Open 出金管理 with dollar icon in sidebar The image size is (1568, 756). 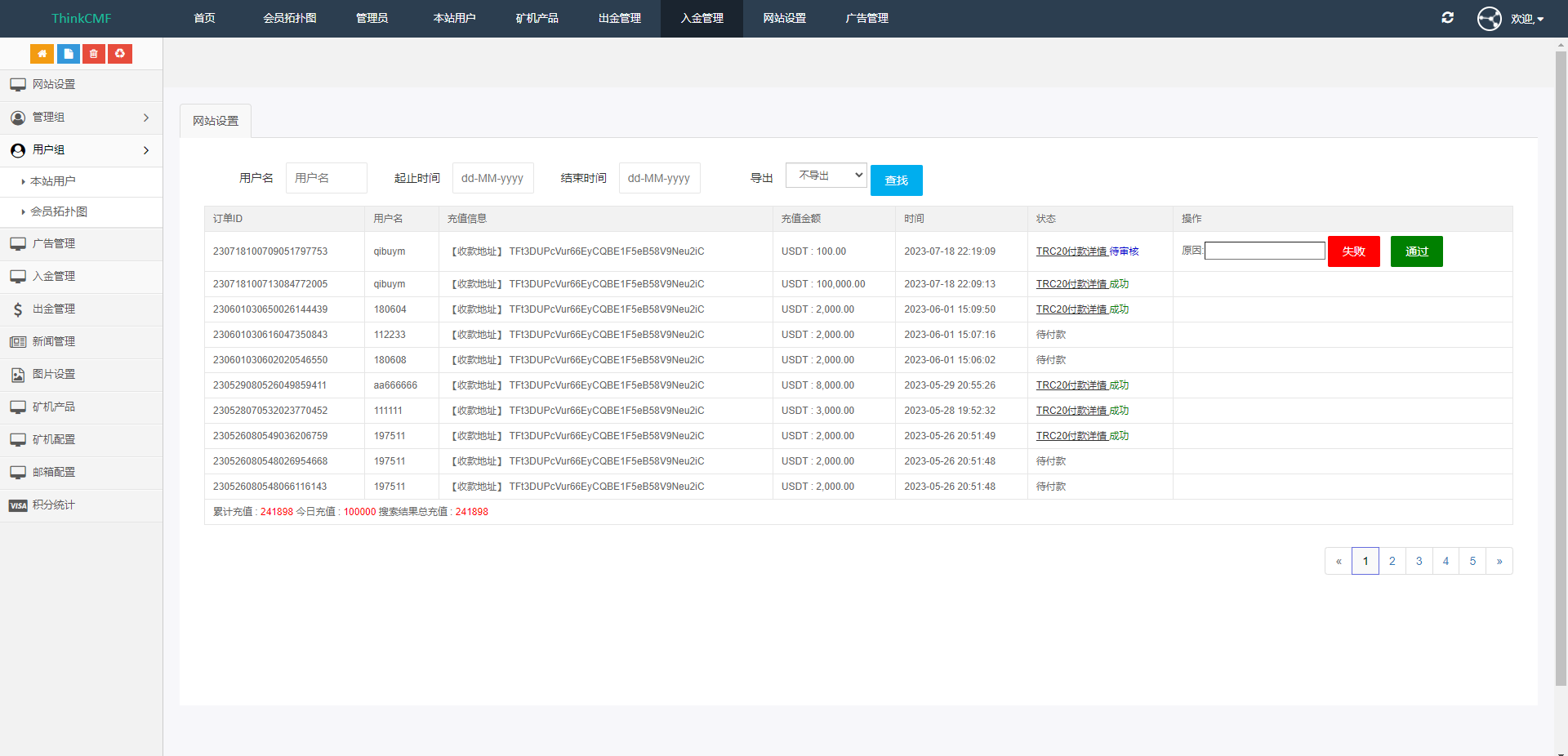(x=54, y=309)
